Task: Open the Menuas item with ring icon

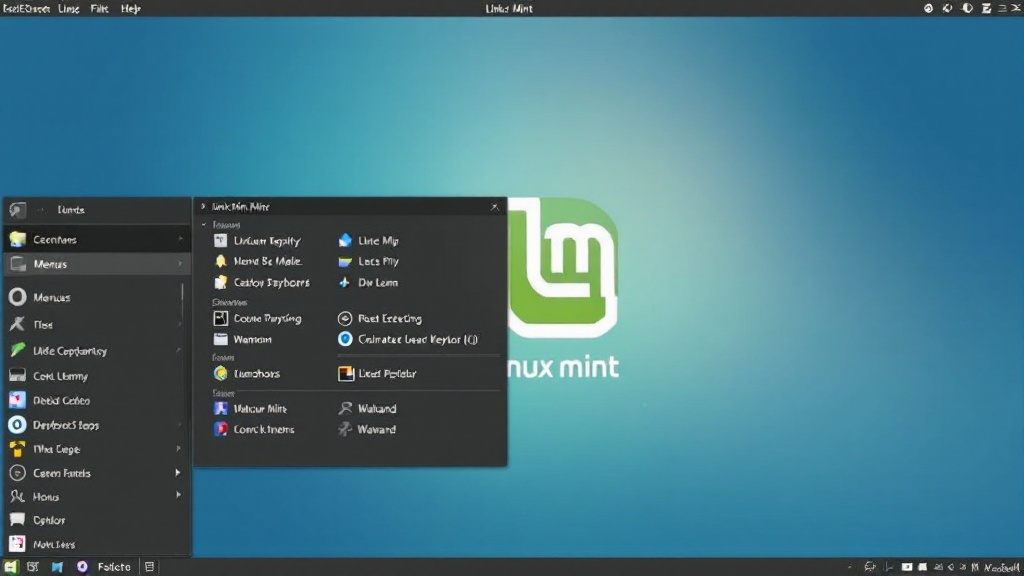Action: point(95,297)
